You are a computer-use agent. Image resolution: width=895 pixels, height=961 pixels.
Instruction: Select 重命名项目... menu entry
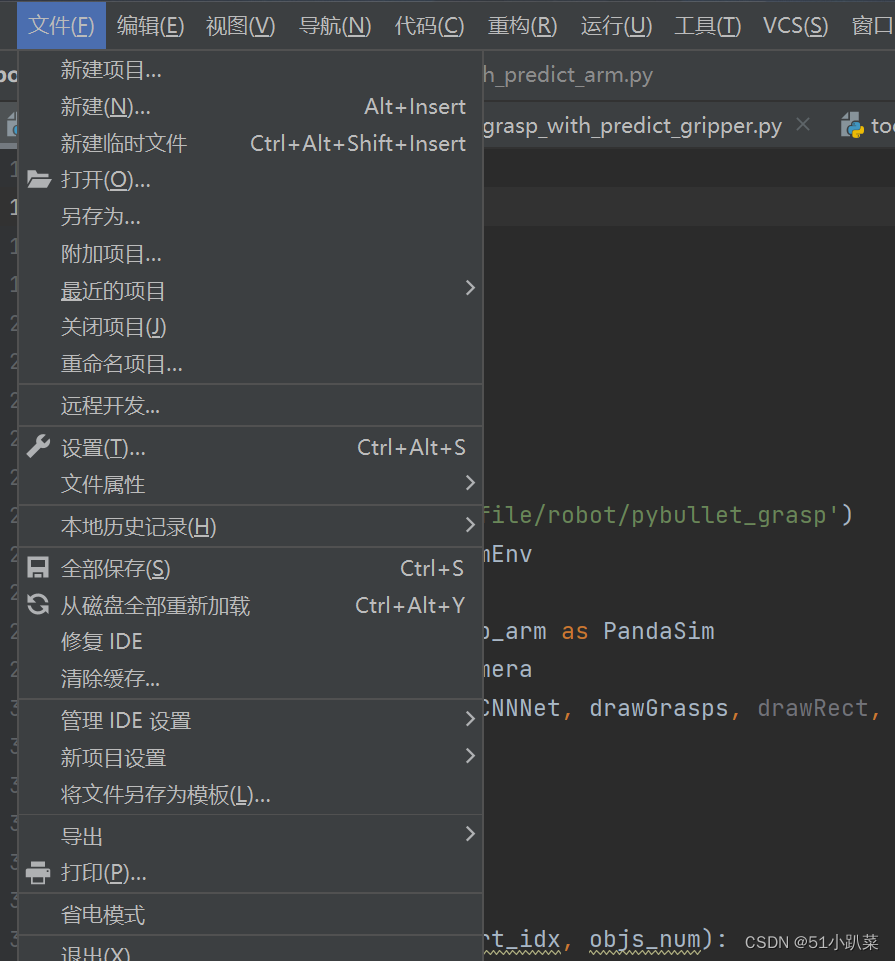[x=250, y=363]
